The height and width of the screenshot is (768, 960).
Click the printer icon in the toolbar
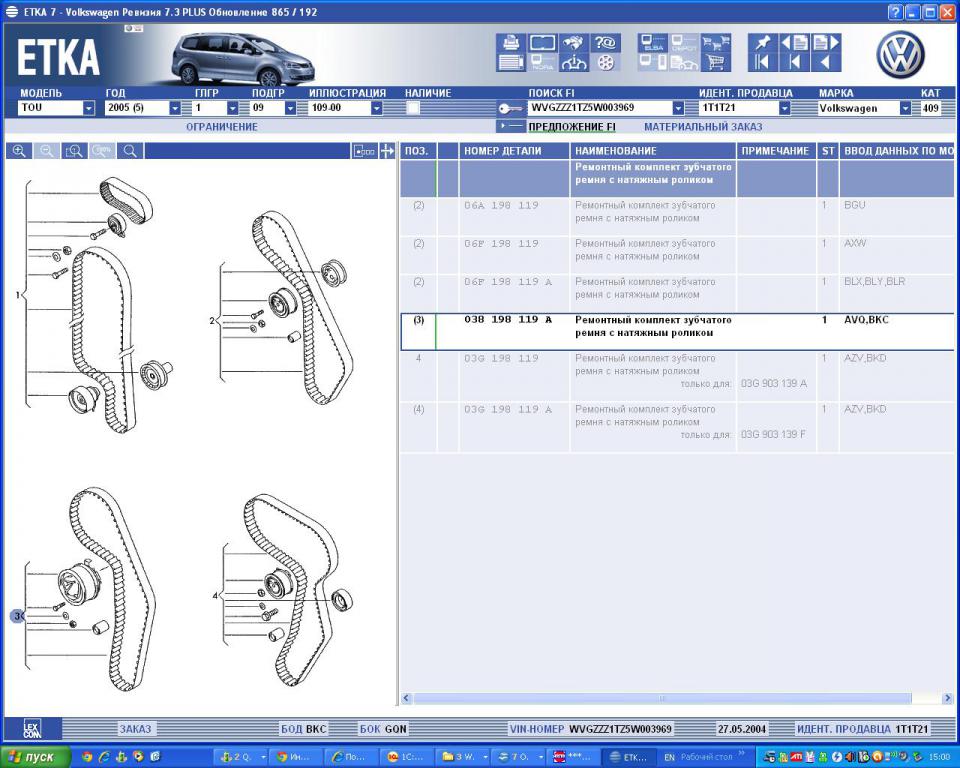511,43
